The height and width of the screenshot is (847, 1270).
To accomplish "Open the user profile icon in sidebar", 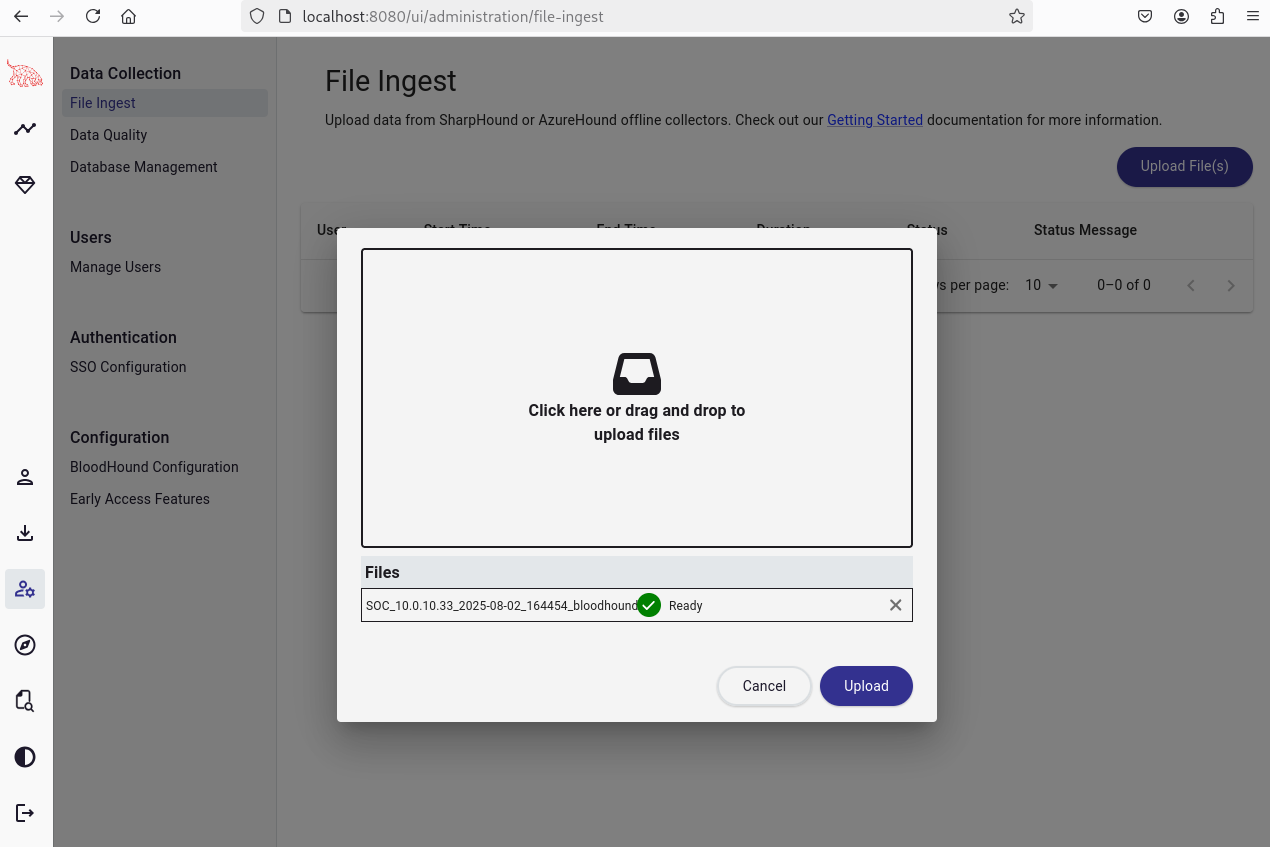I will (x=25, y=477).
